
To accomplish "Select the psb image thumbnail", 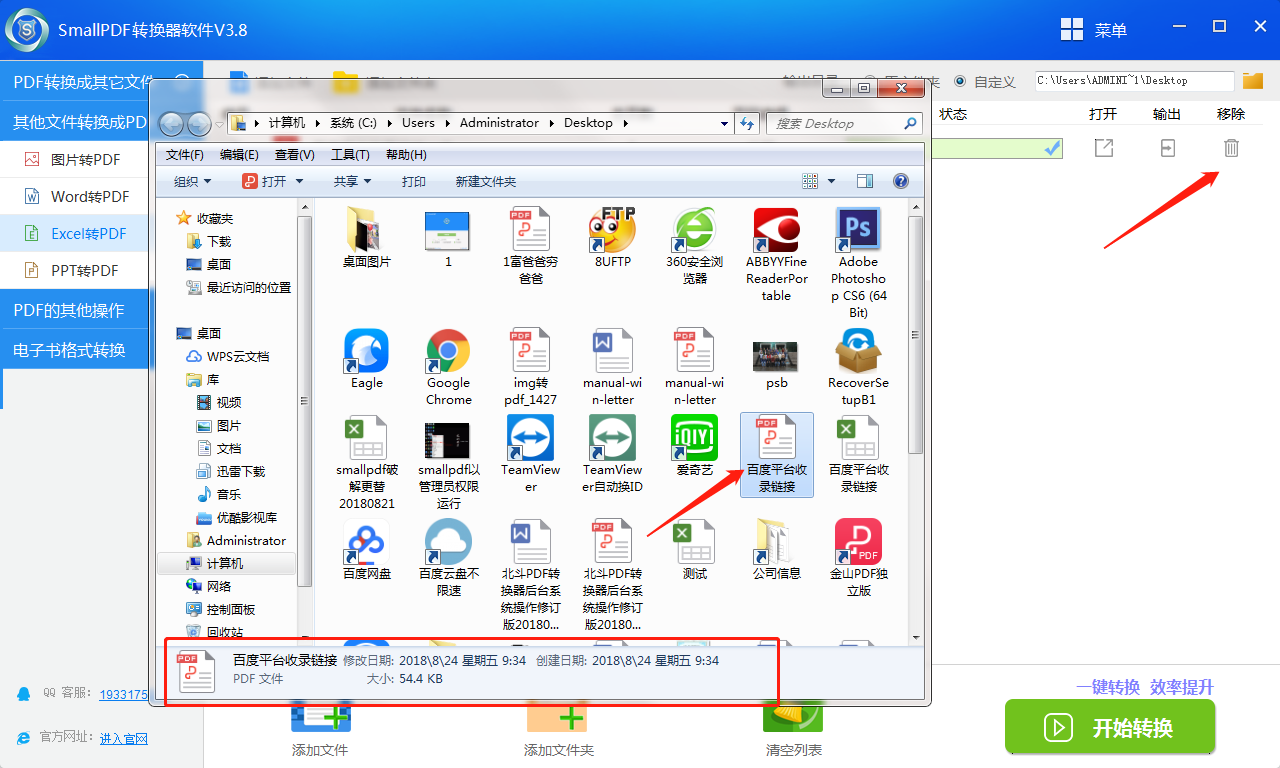I will pyautogui.click(x=776, y=355).
